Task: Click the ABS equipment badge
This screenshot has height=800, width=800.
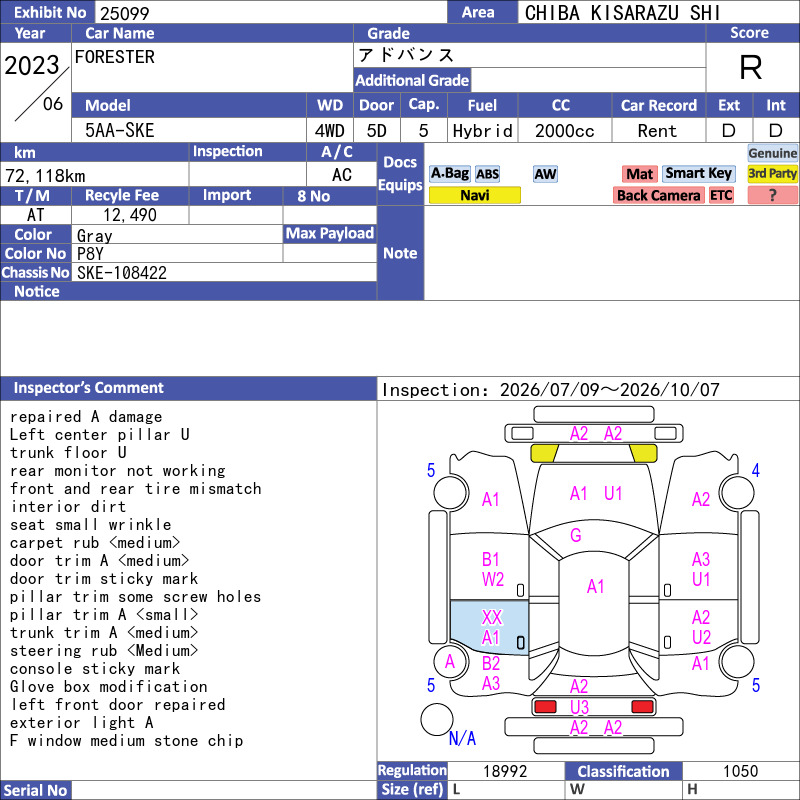Action: (x=487, y=174)
